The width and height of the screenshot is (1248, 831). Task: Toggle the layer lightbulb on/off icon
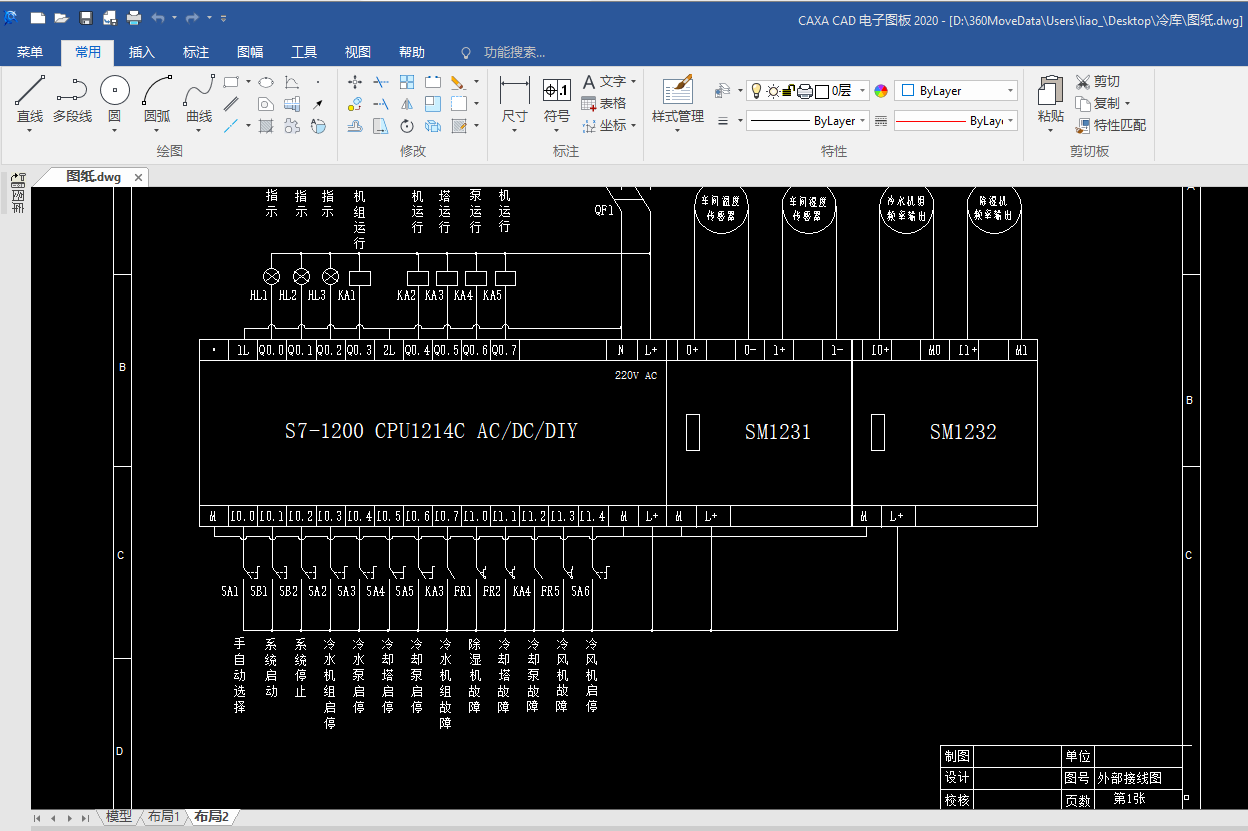(756, 91)
